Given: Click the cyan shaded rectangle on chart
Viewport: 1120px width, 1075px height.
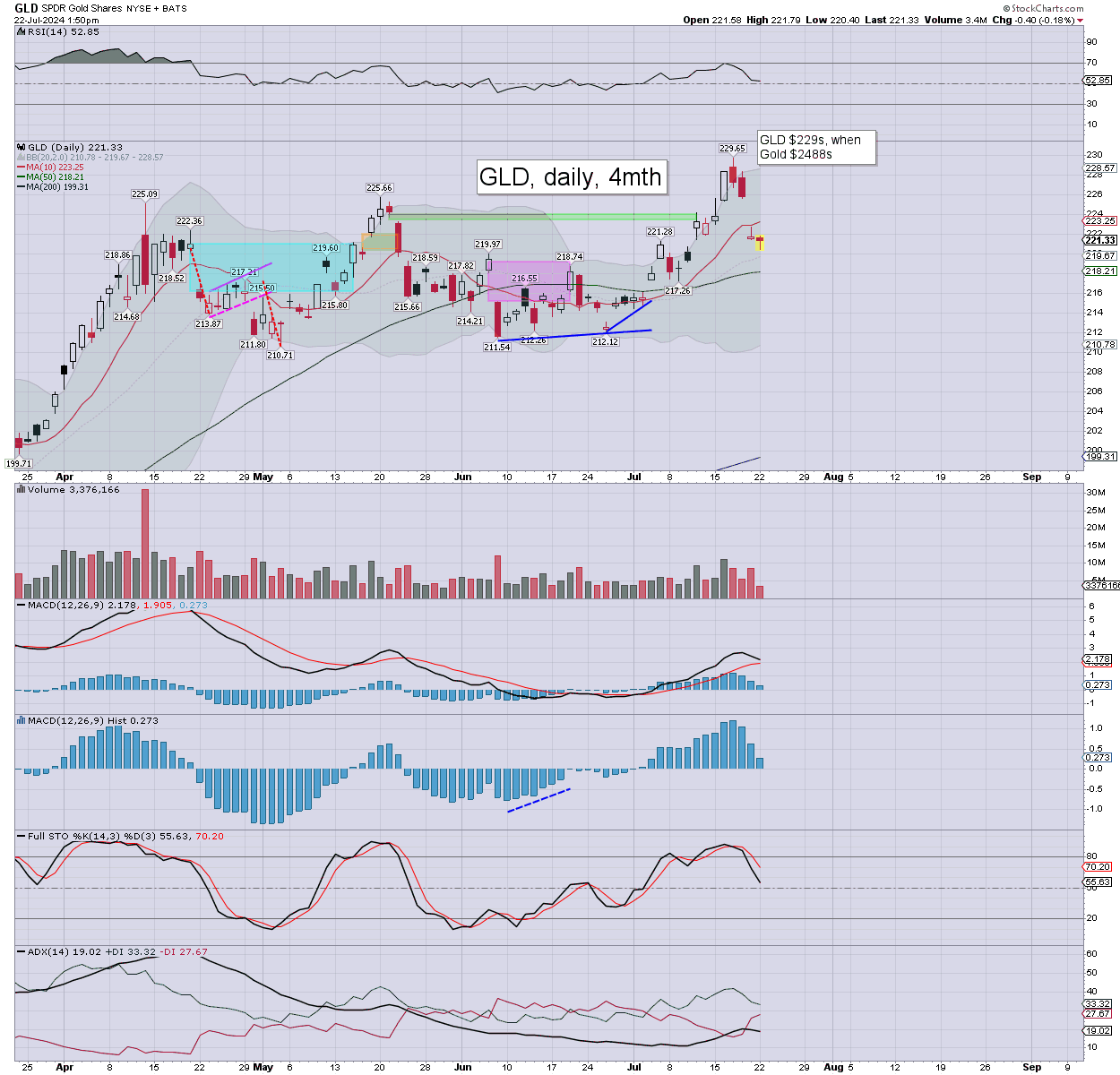Looking at the screenshot, I should coord(269,267).
